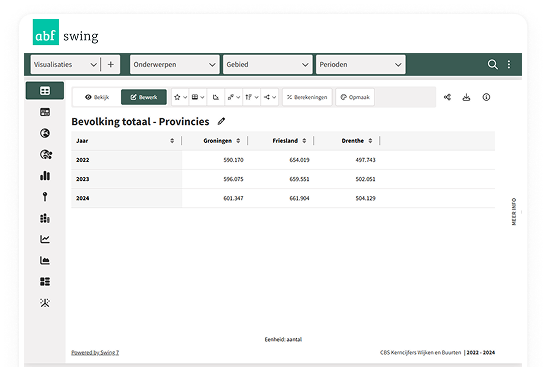547x367 pixels.
Task: Switch to Bekijk view mode
Action: point(97,97)
